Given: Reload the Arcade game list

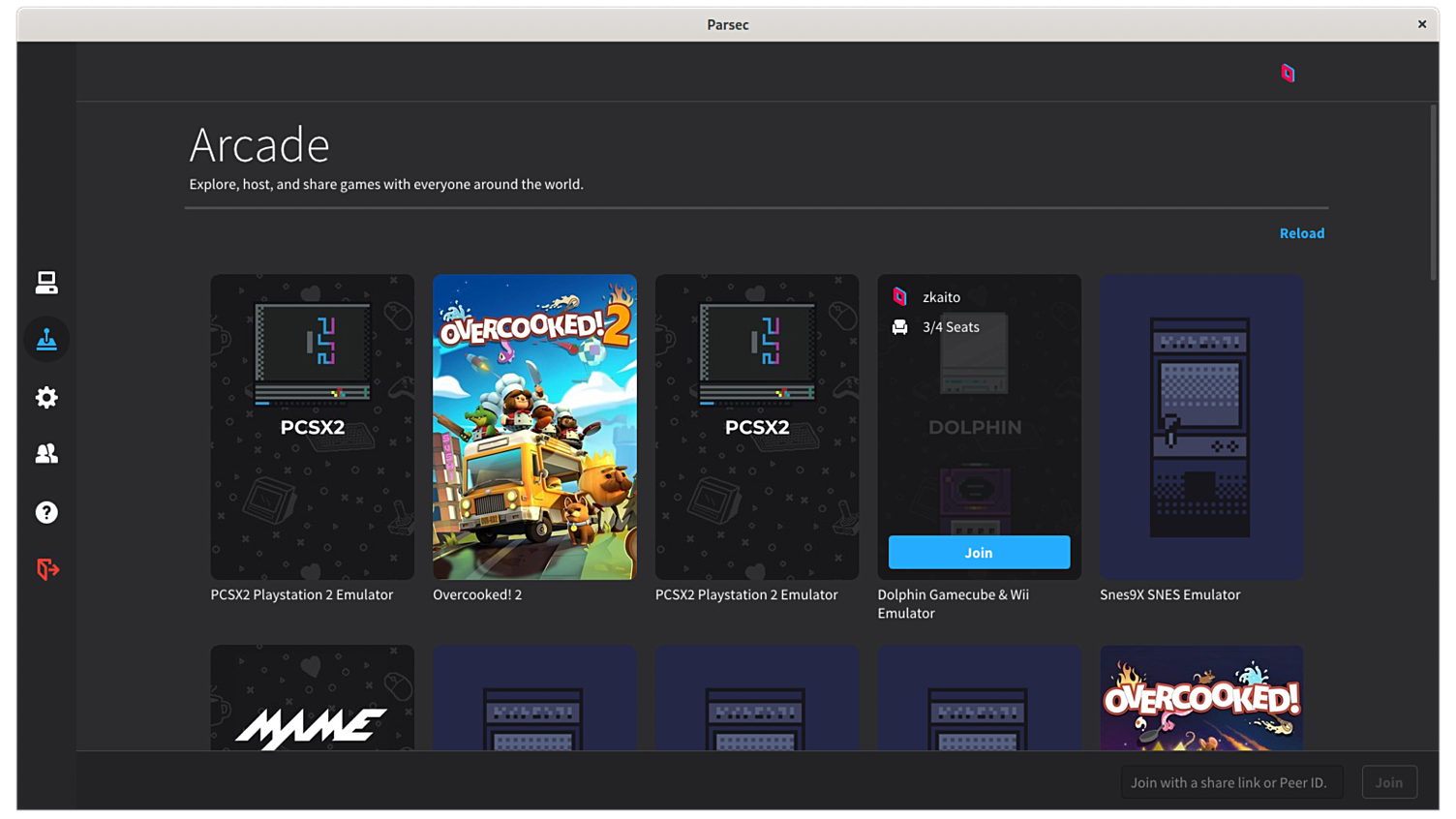Looking at the screenshot, I should pos(1301,233).
